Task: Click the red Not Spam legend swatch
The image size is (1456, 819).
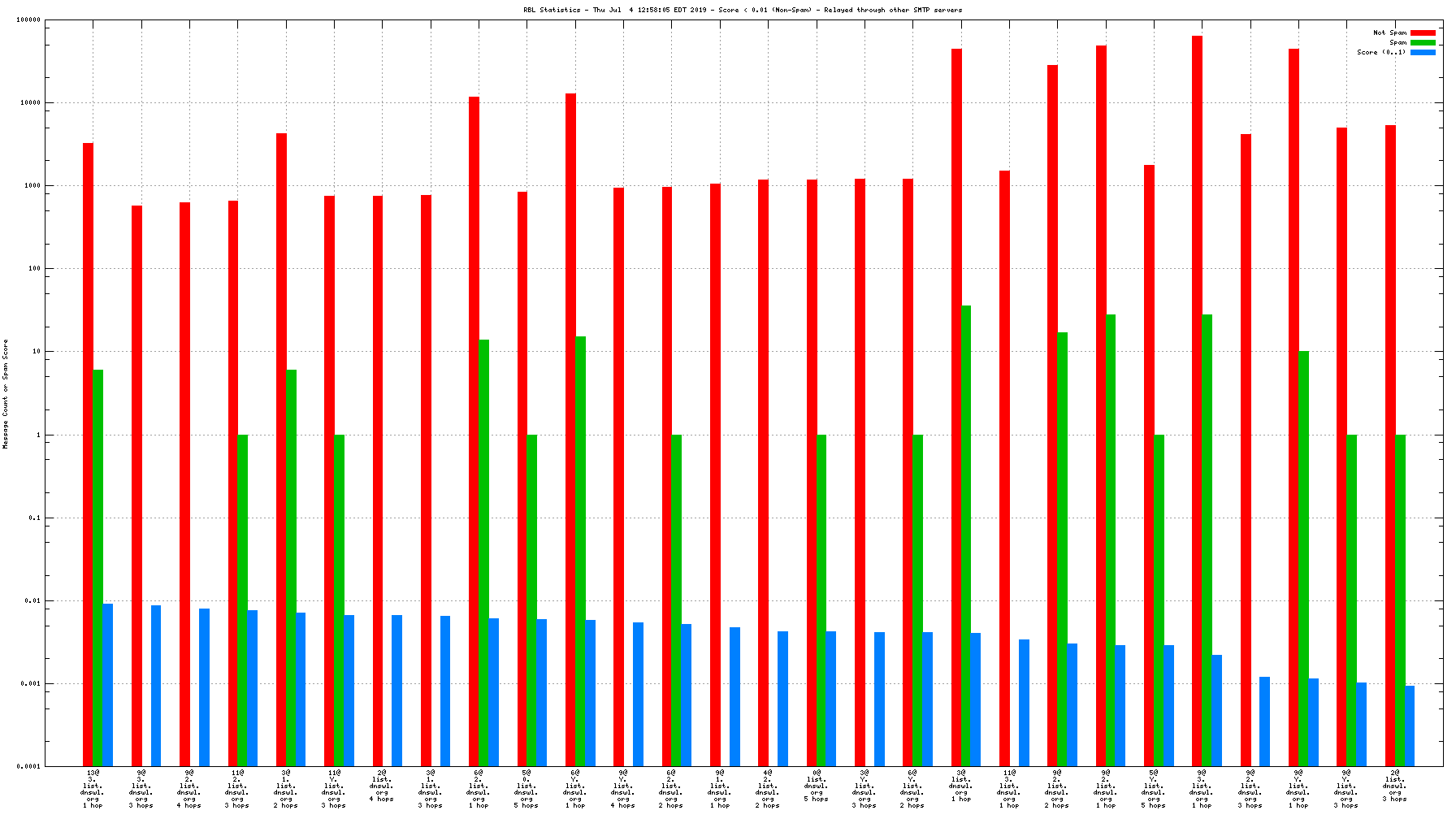Action: pos(1423,33)
